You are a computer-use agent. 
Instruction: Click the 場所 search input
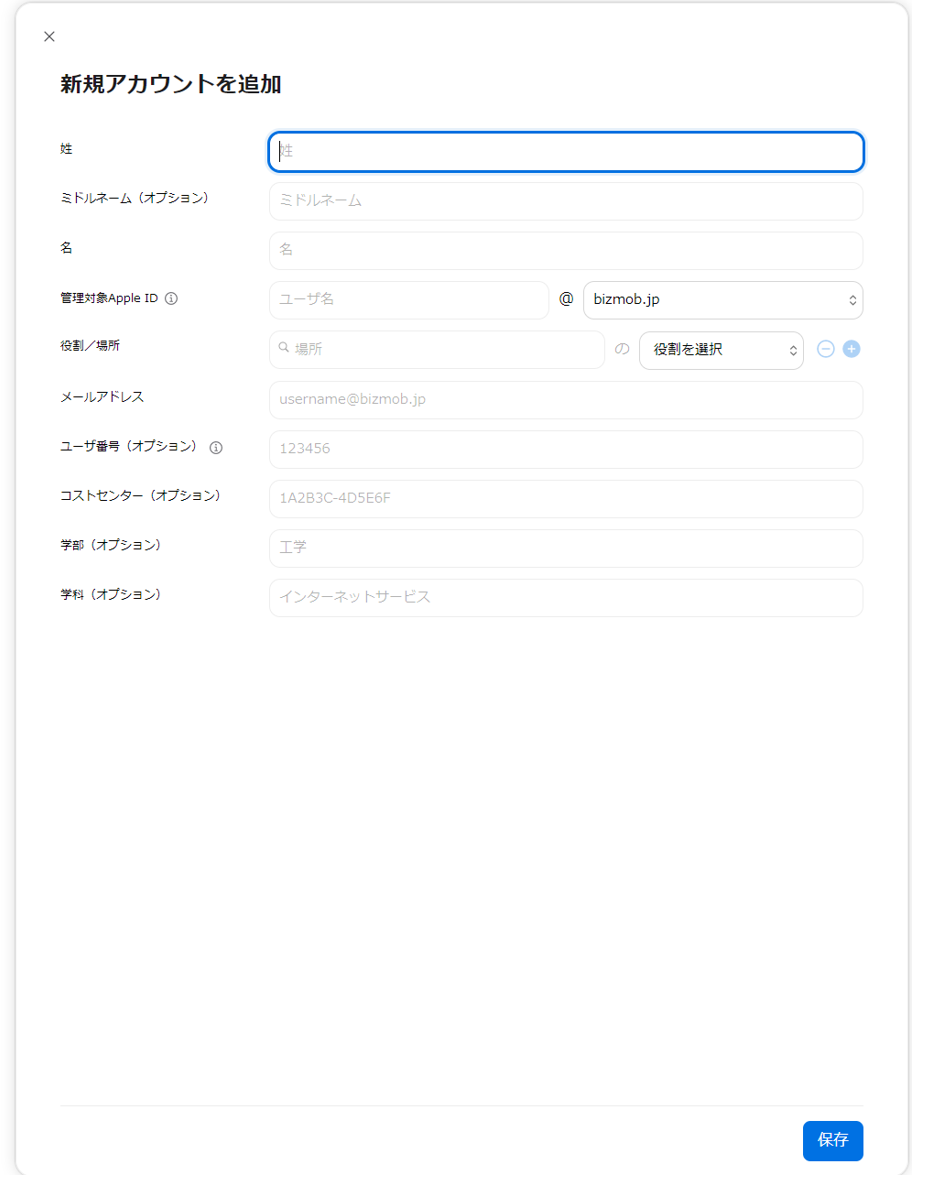(x=445, y=350)
